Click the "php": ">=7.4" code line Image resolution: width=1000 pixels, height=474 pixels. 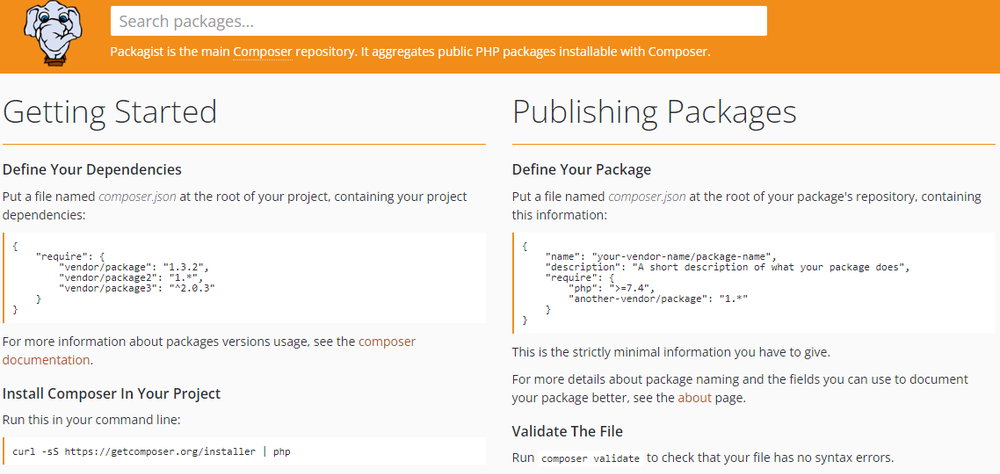[612, 288]
